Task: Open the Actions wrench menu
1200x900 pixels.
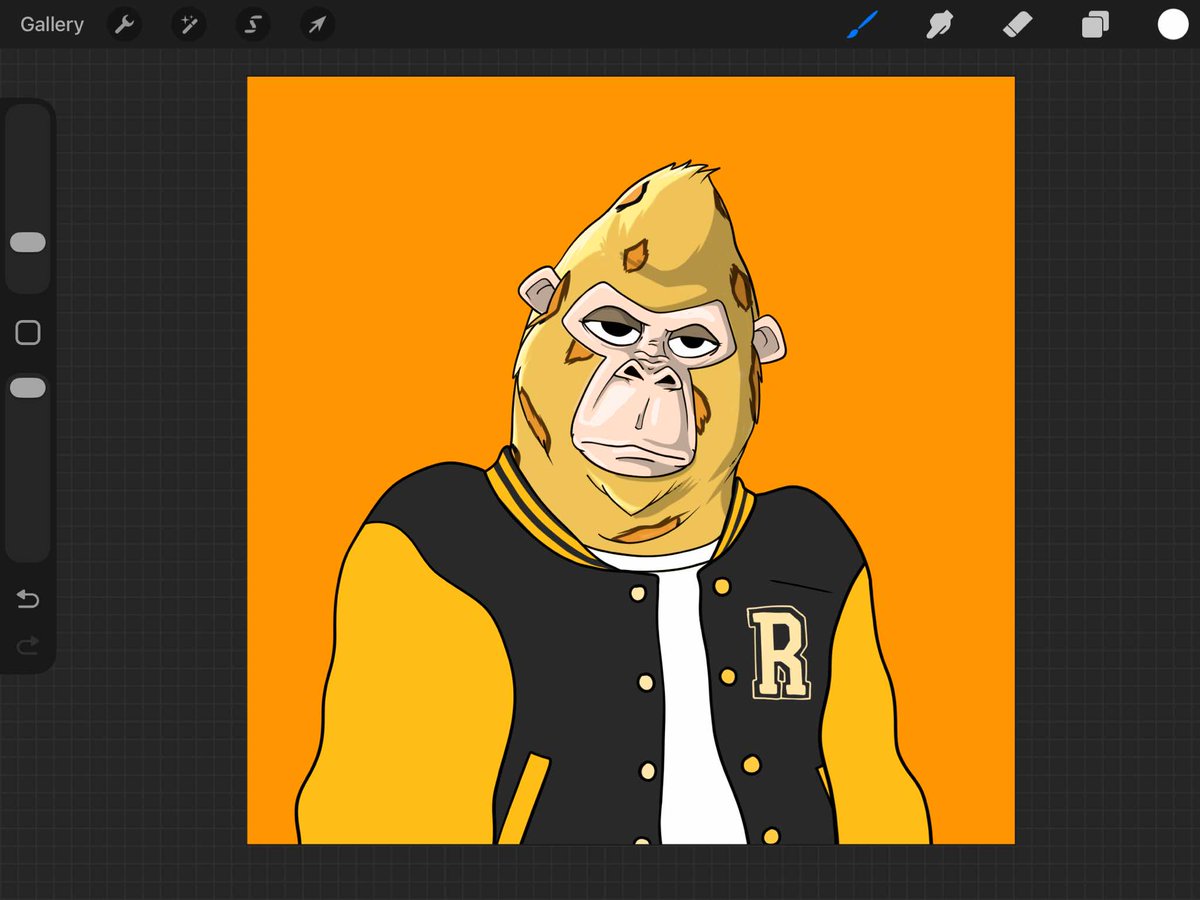Action: click(124, 25)
